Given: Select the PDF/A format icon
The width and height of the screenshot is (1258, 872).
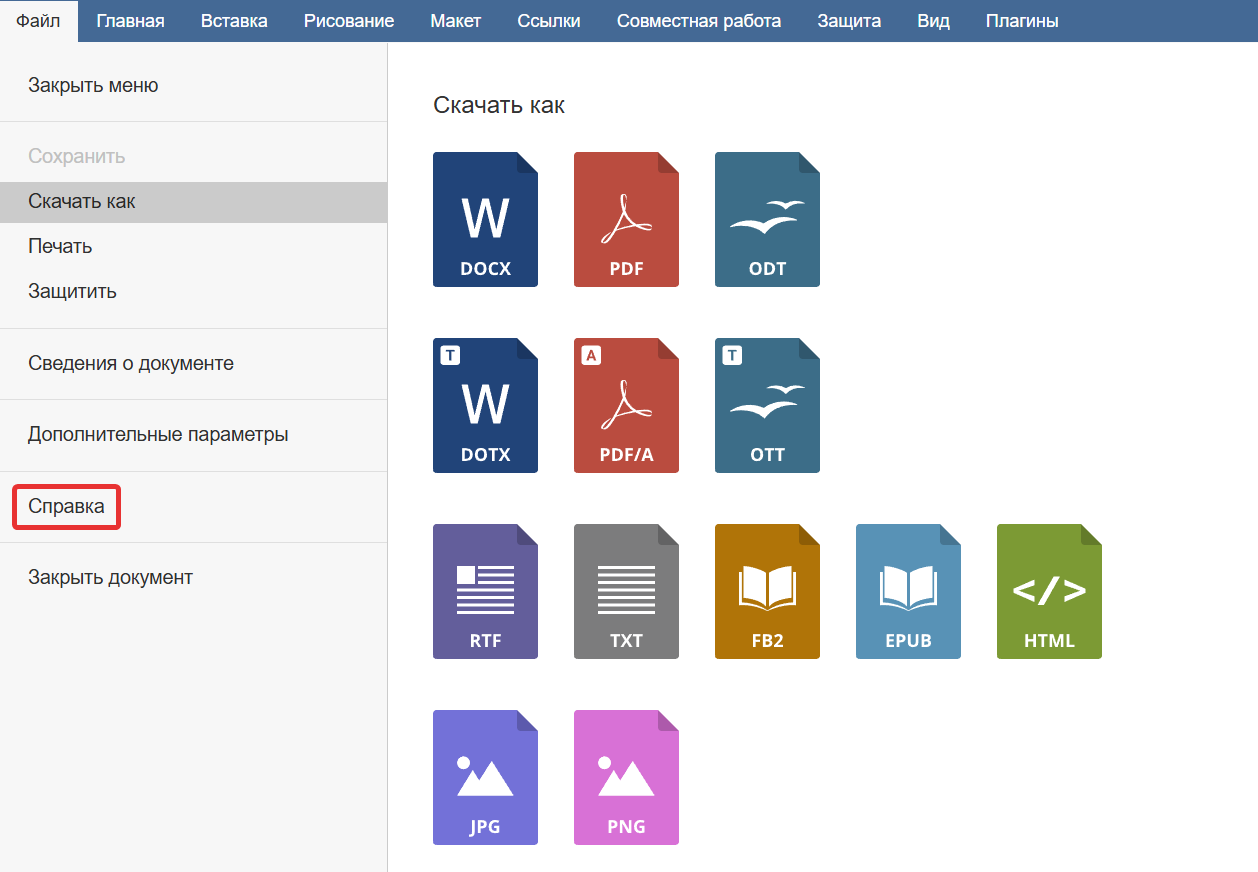Looking at the screenshot, I should click(626, 405).
